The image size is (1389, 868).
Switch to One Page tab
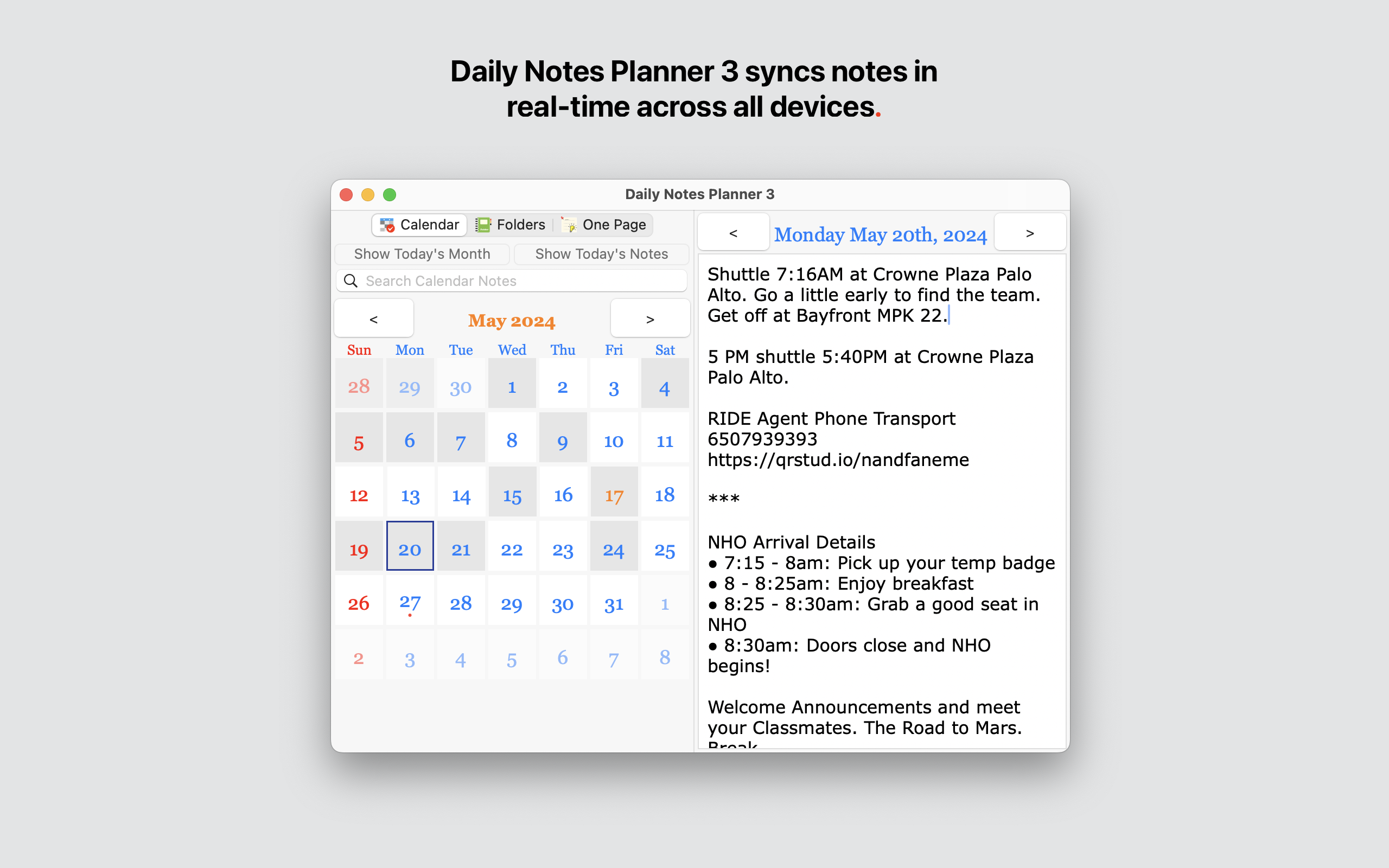pos(603,225)
